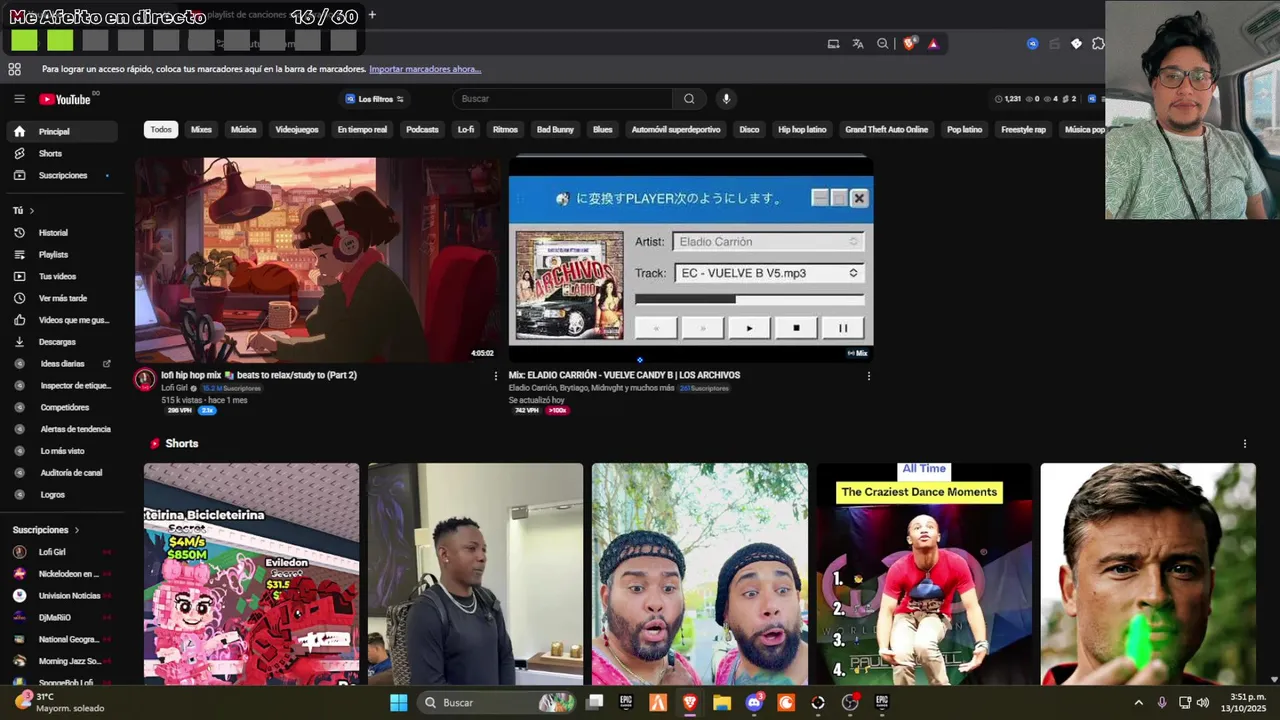Open lofi hip hop mix video title

tap(259, 375)
